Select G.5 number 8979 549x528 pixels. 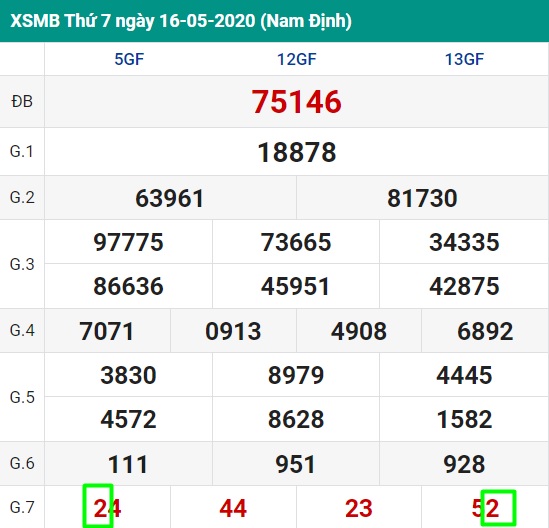tap(296, 375)
